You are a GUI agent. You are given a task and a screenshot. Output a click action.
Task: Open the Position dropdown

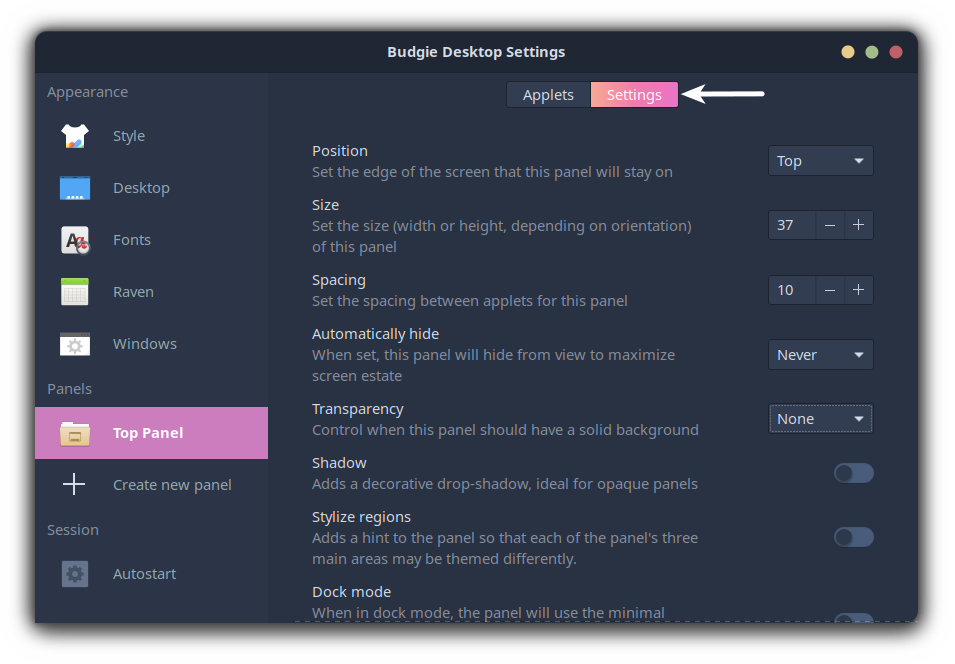[x=820, y=160]
